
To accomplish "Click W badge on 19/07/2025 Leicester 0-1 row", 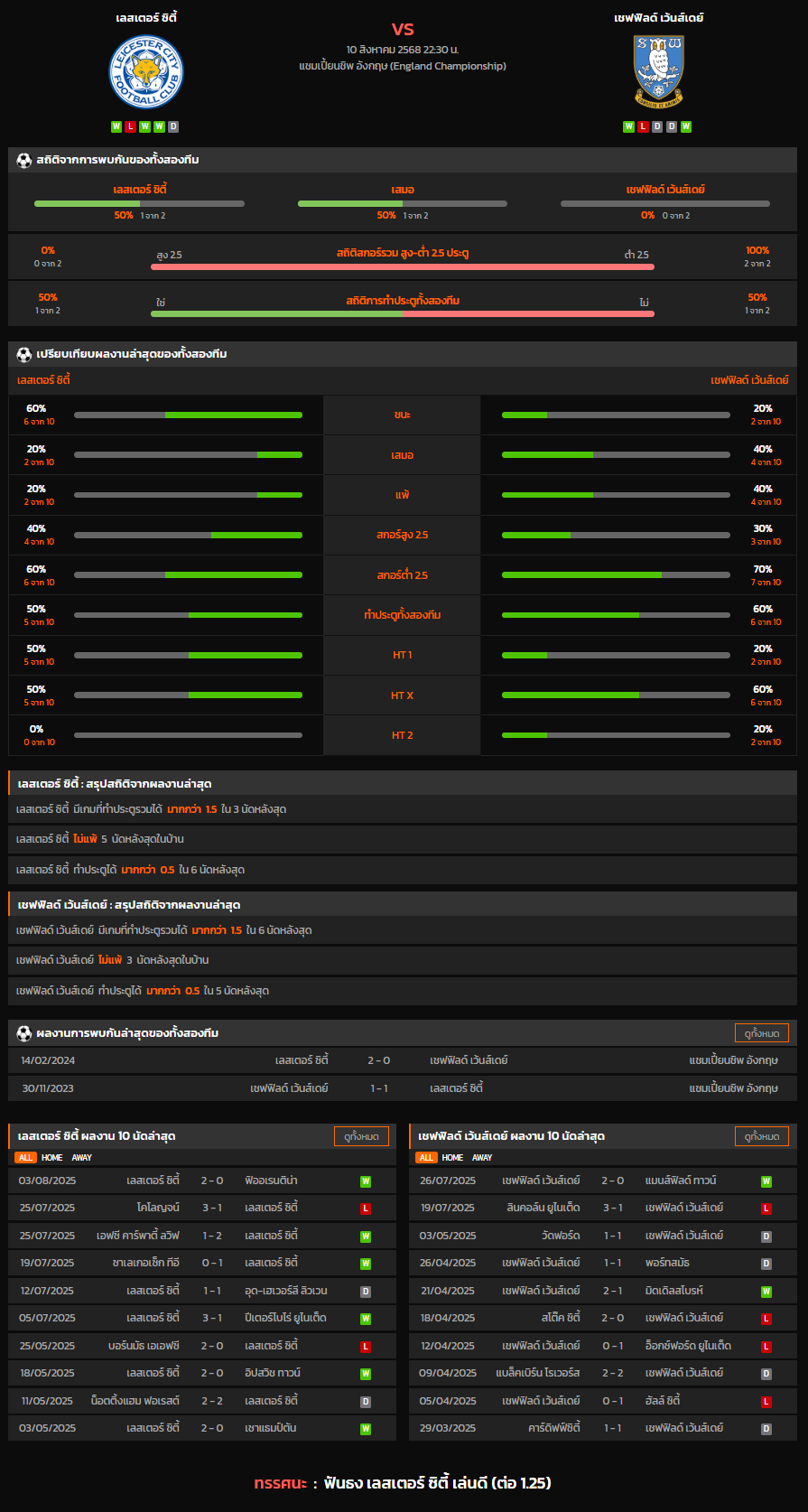I will 366,1264.
